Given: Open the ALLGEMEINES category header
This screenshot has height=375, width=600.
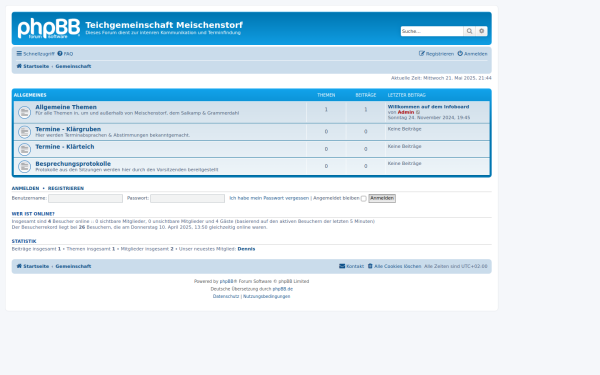Looking at the screenshot, I should coord(30,95).
